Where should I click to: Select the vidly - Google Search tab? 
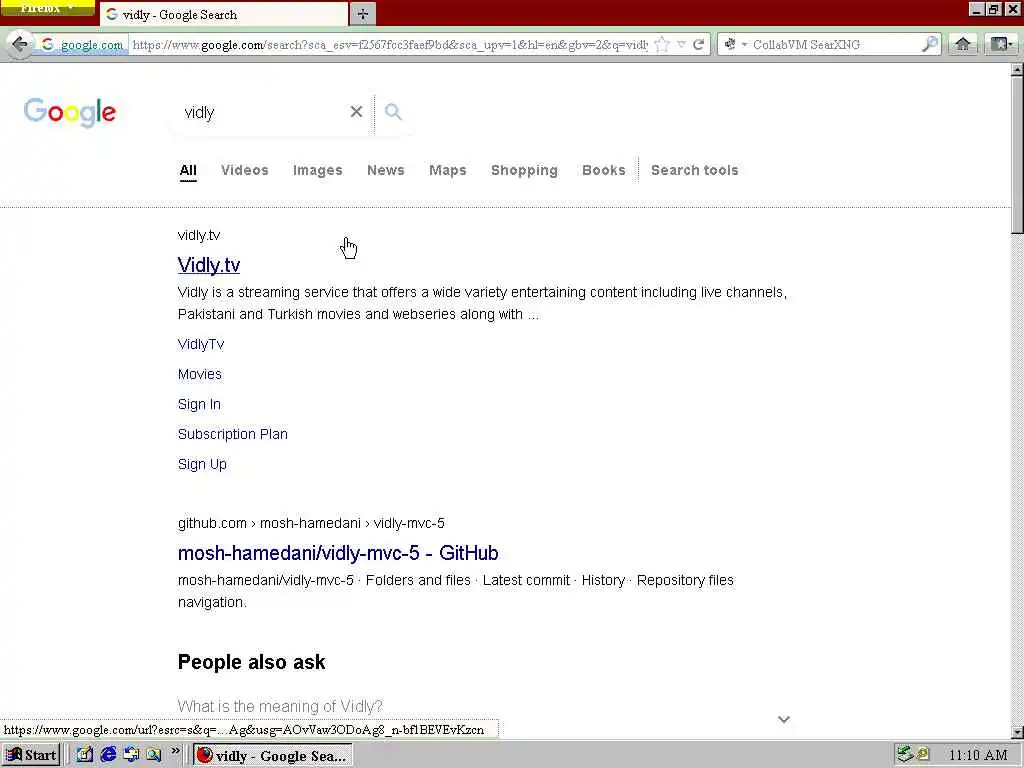223,14
